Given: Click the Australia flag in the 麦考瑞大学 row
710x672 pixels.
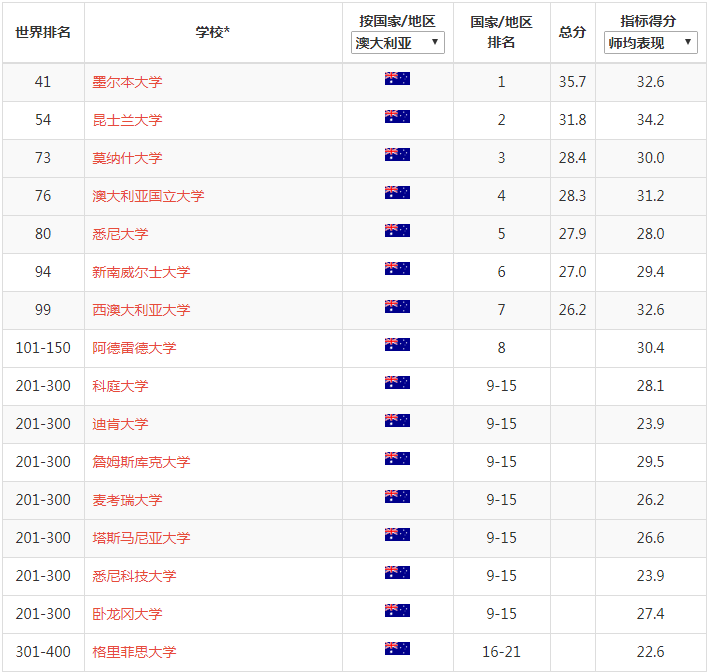Looking at the screenshot, I should click(397, 497).
